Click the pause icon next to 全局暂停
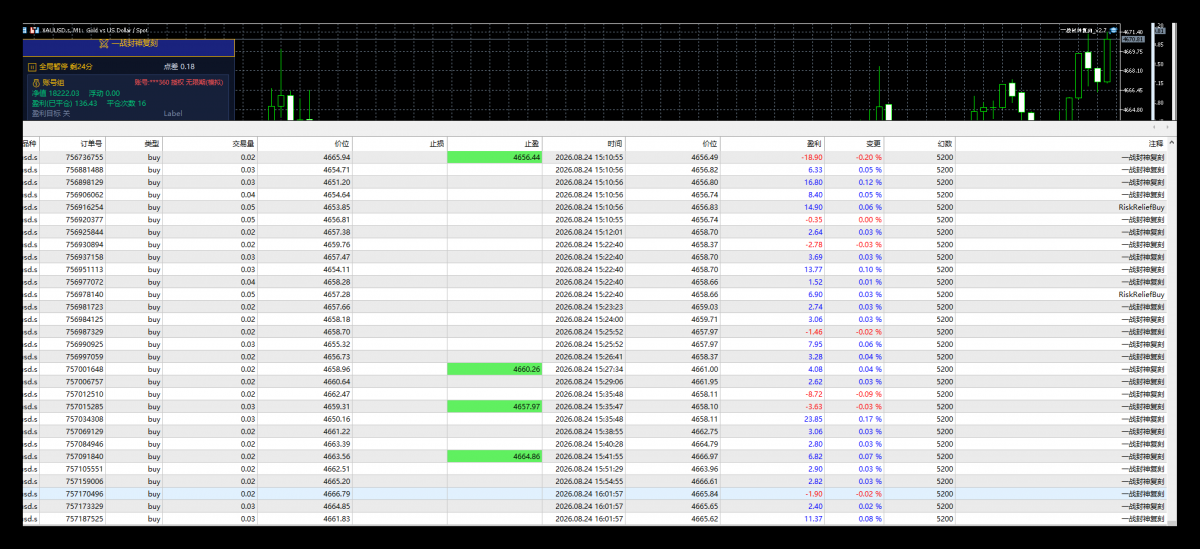 pos(31,66)
